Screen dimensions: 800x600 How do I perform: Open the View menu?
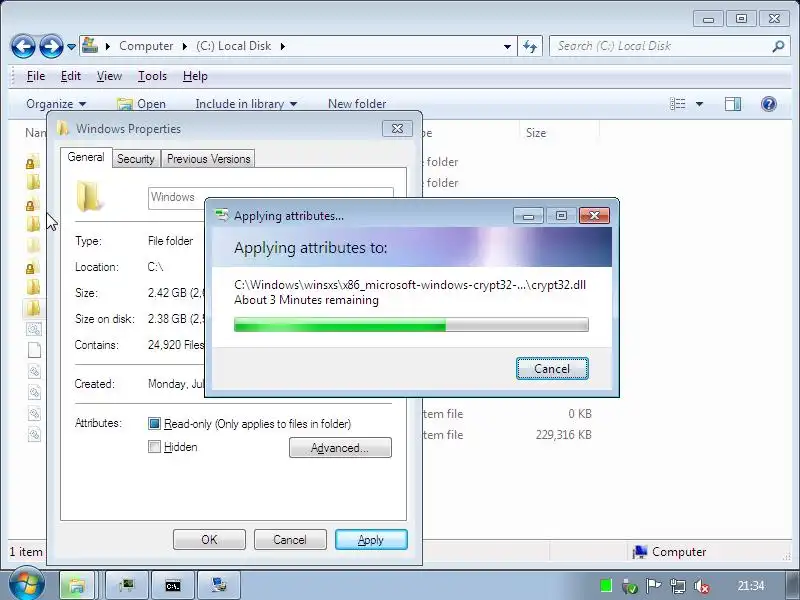pyautogui.click(x=109, y=76)
